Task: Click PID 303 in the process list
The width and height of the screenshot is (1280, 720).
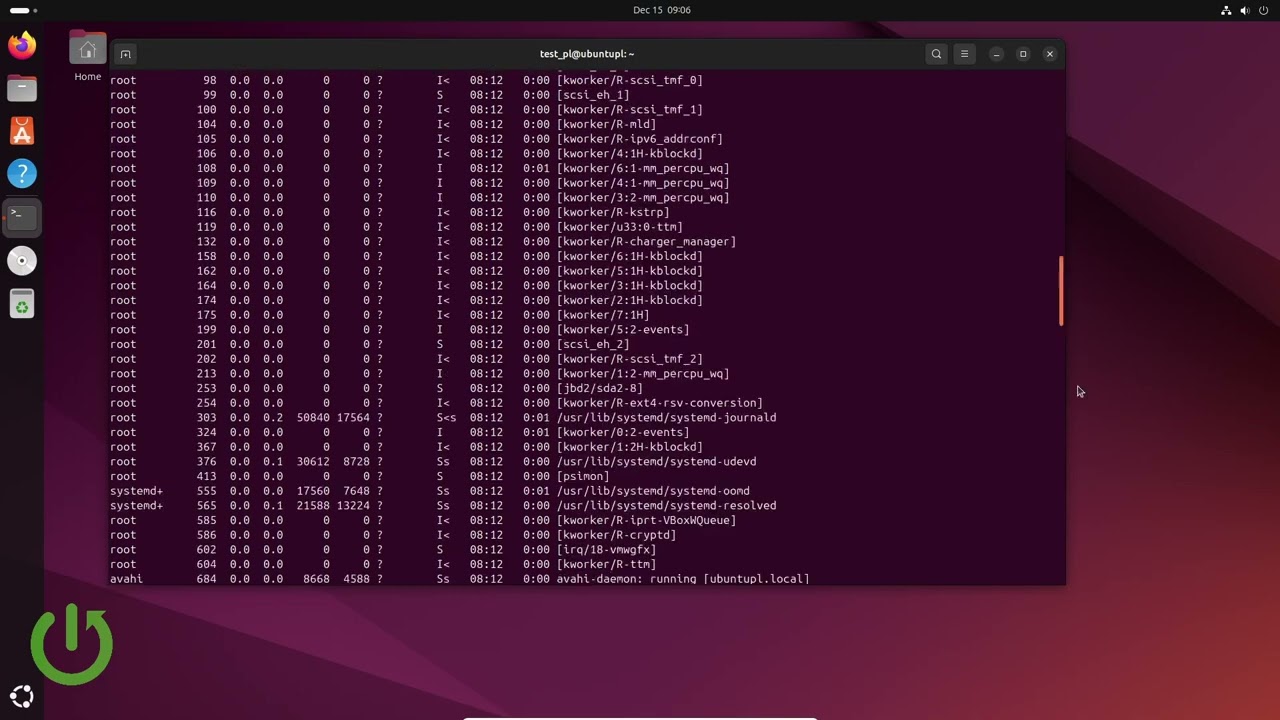Action: coord(206,418)
